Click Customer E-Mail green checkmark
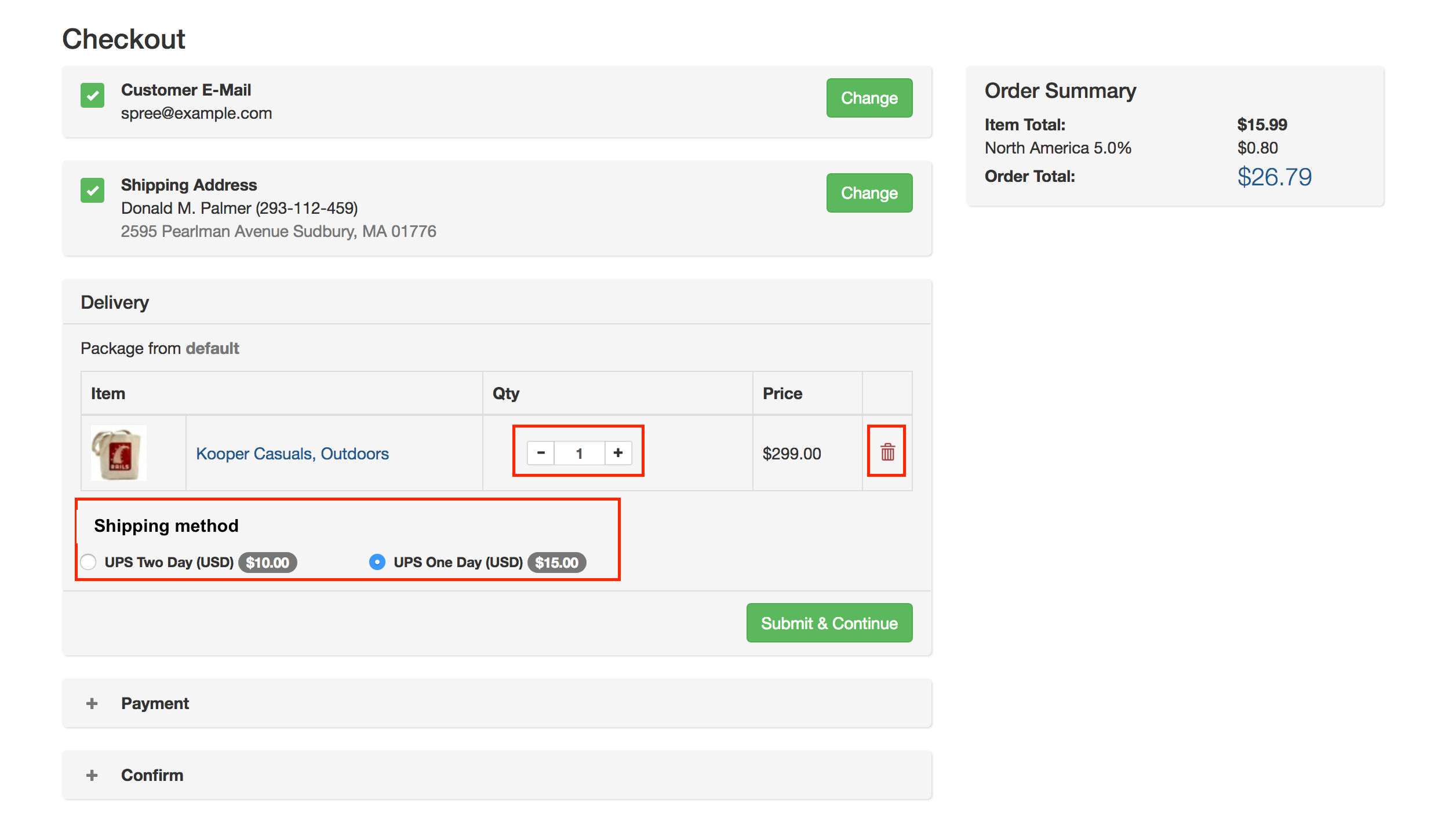1456x818 pixels. point(93,96)
